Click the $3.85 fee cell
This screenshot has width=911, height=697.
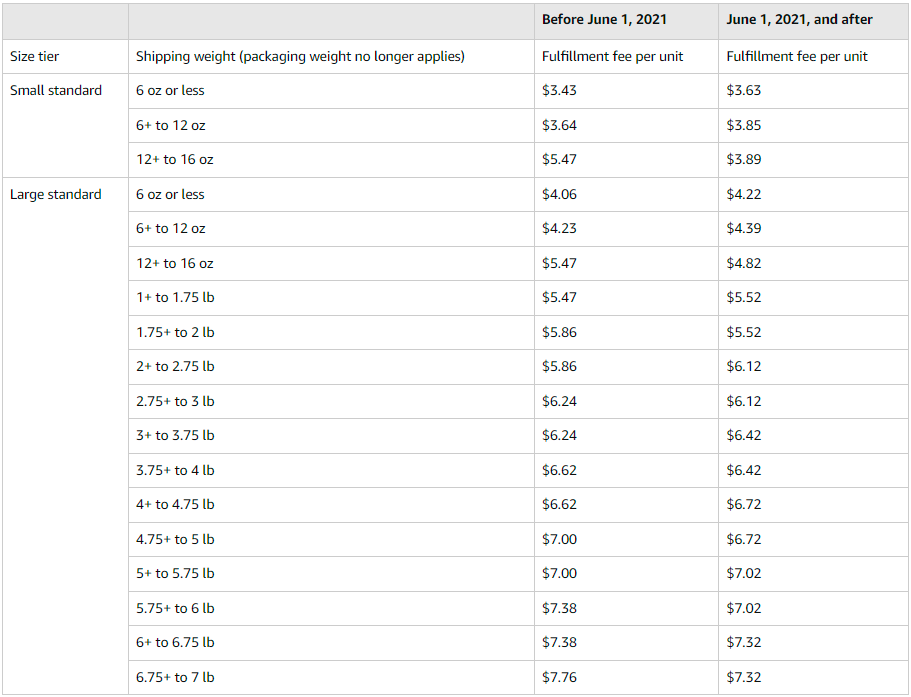click(813, 125)
